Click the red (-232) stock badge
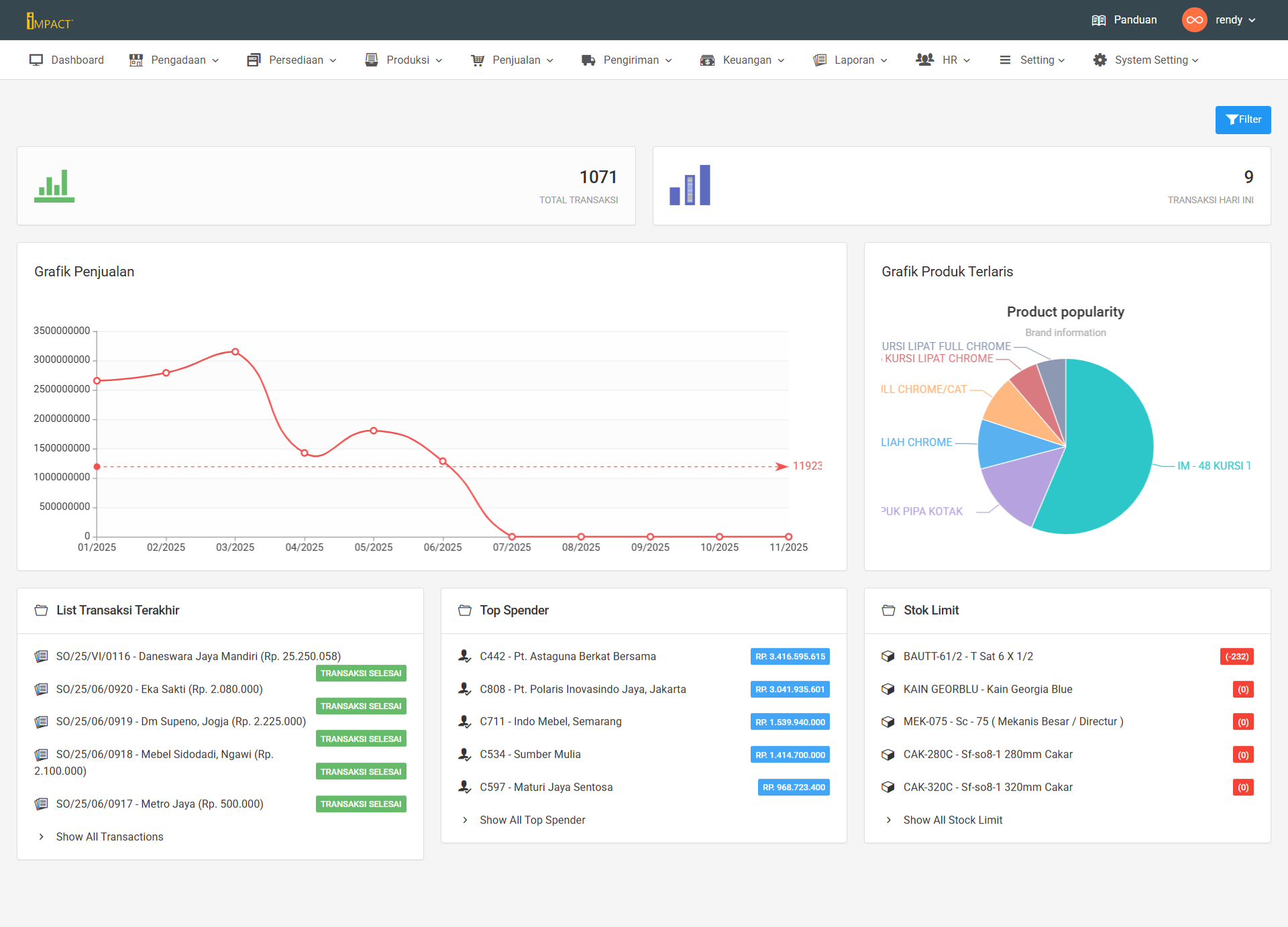The height and width of the screenshot is (927, 1288). [x=1236, y=657]
